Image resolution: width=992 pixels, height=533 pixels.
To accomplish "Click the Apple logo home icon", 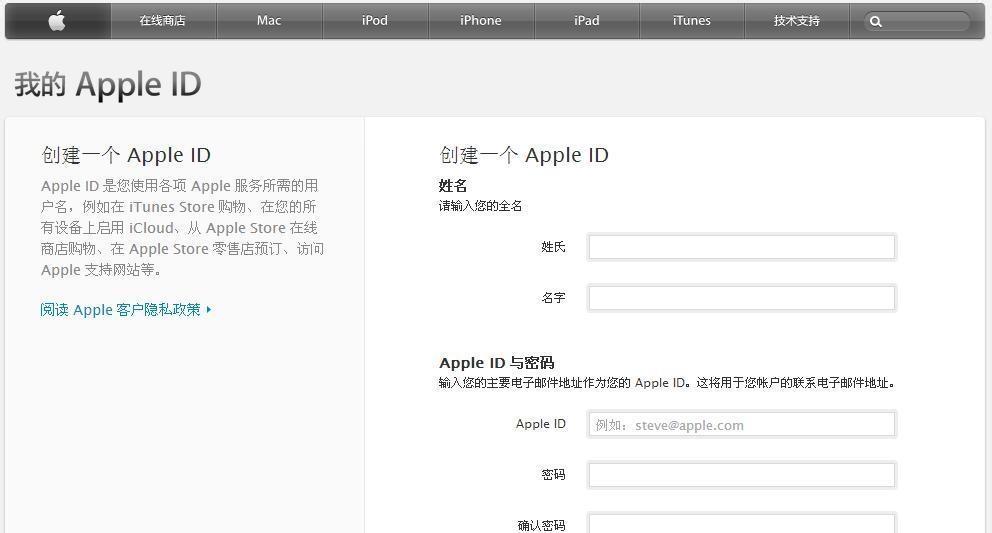I will pos(57,21).
